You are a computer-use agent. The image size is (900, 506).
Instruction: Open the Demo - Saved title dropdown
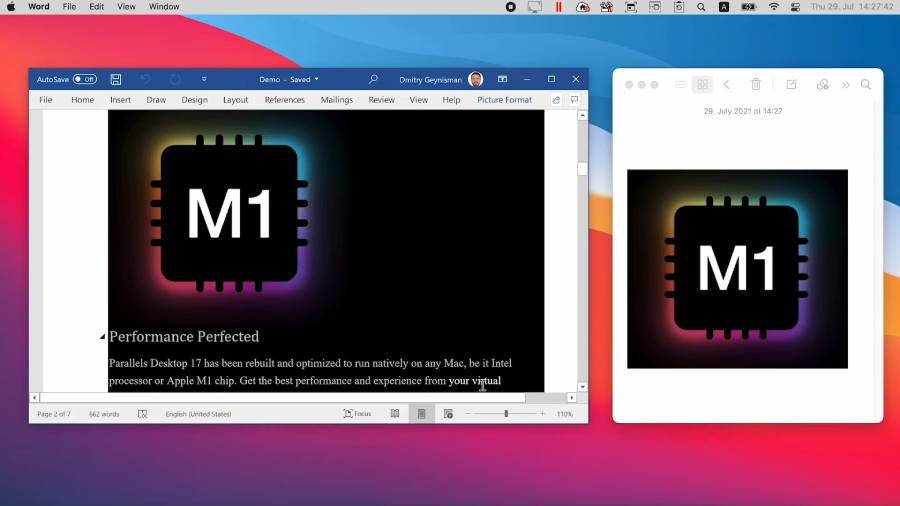pos(289,79)
